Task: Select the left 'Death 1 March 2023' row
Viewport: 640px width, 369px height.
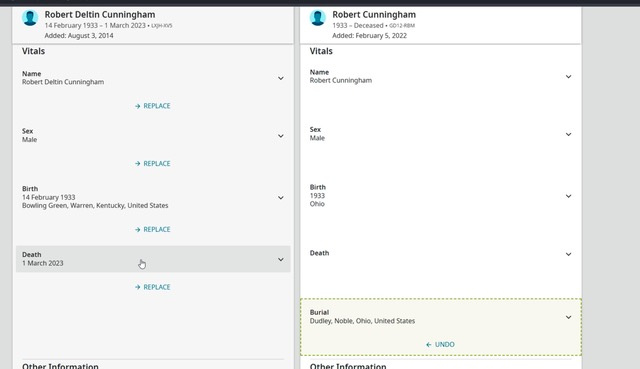Action: [153, 259]
